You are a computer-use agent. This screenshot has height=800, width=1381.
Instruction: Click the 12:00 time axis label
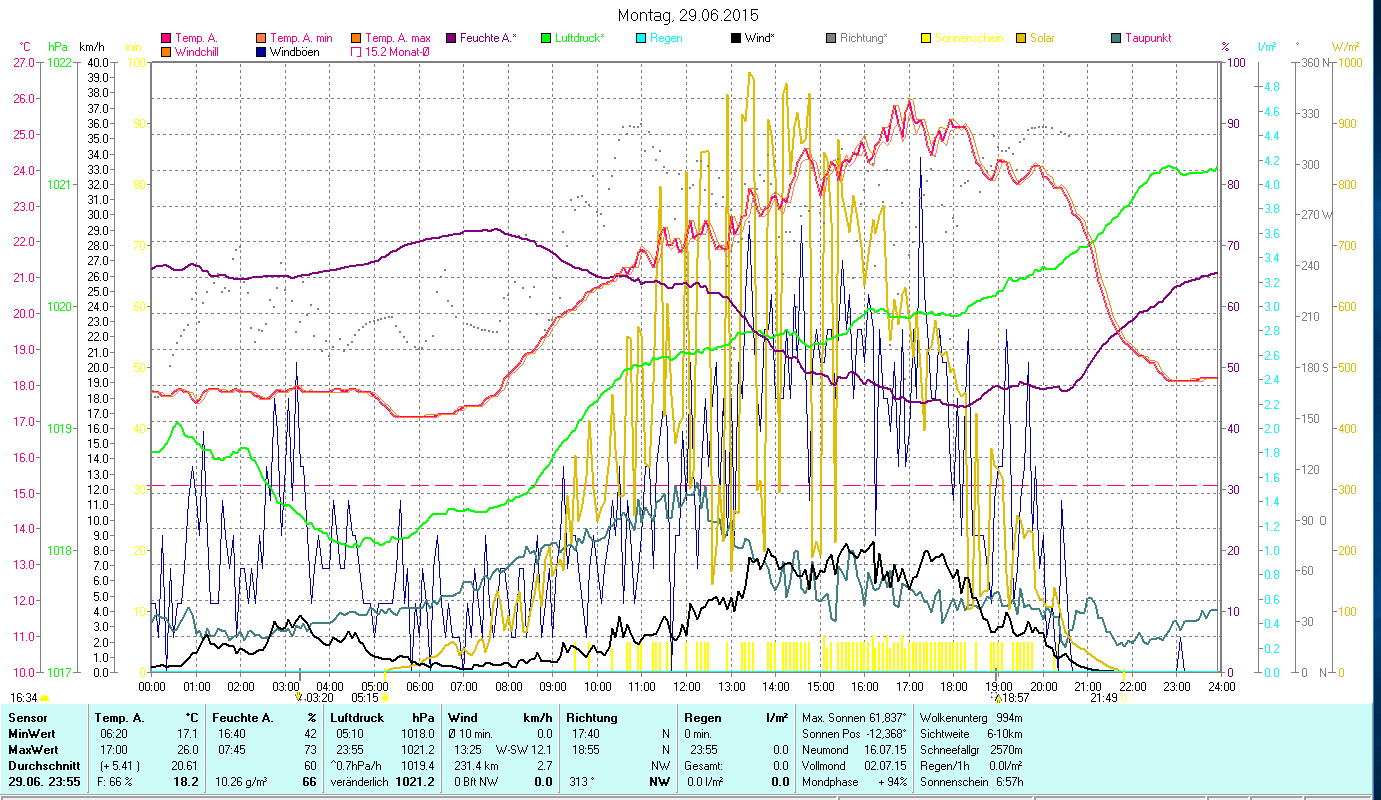pos(687,687)
